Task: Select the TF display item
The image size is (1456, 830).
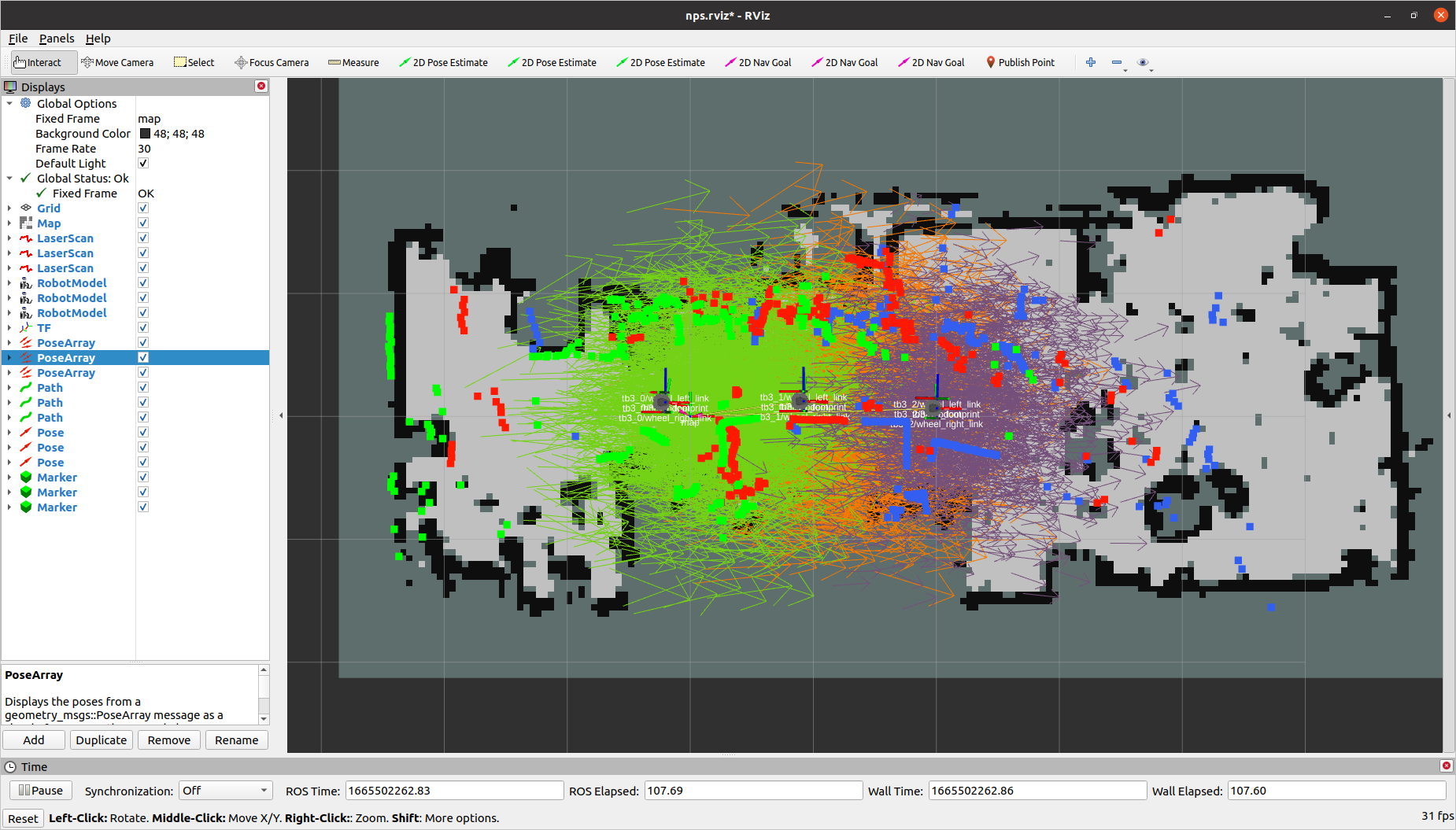Action: (x=44, y=328)
